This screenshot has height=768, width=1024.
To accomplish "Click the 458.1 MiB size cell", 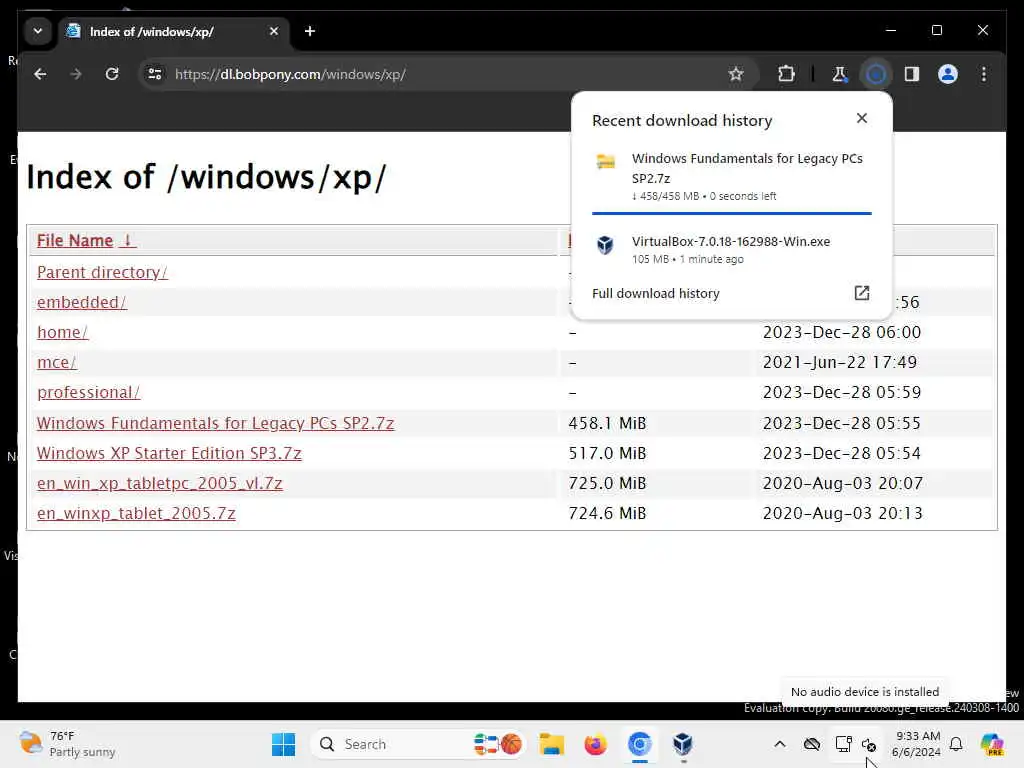I will 607,423.
